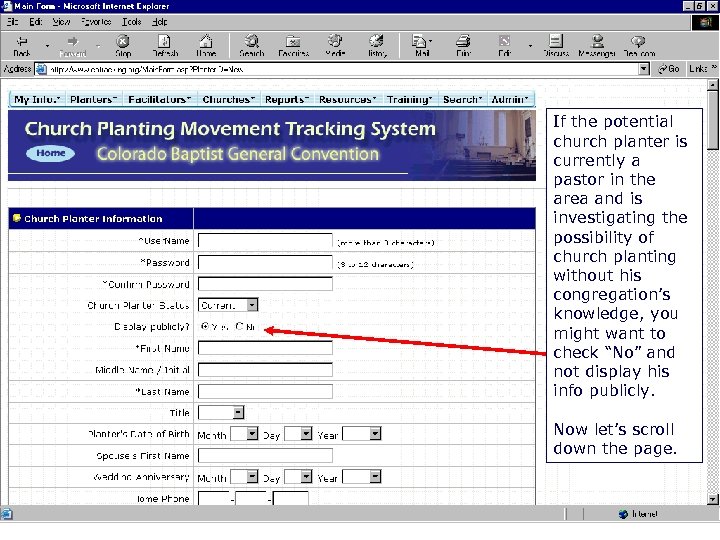
Task: Open the View menu
Action: 61,22
